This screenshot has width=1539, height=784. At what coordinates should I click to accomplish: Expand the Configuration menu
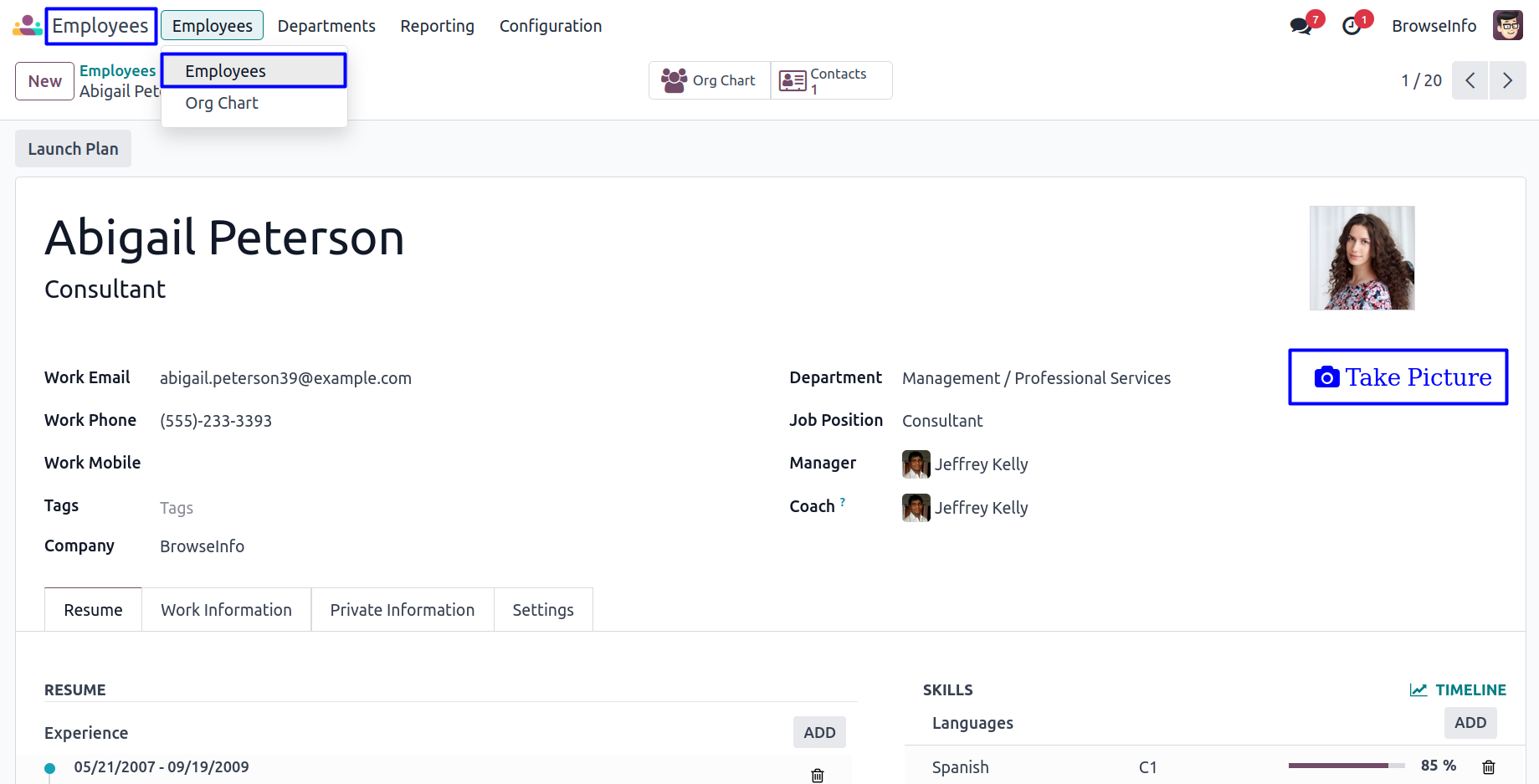550,26
